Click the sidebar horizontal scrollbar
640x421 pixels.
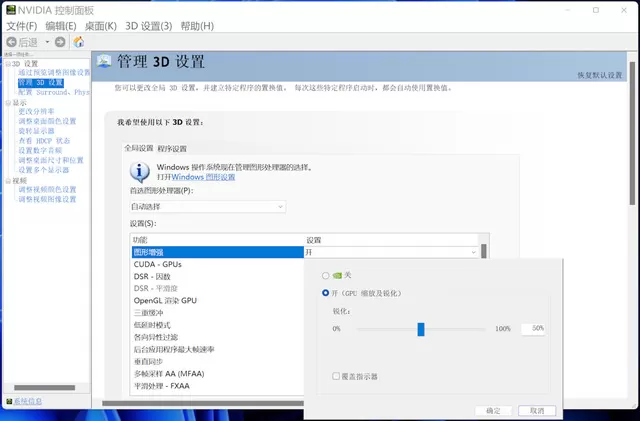(x=45, y=388)
